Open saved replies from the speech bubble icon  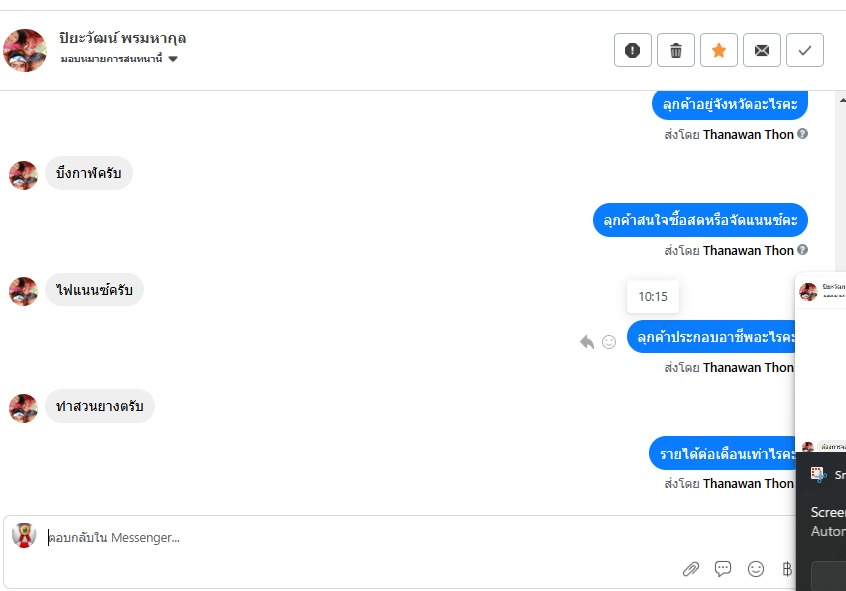click(723, 569)
